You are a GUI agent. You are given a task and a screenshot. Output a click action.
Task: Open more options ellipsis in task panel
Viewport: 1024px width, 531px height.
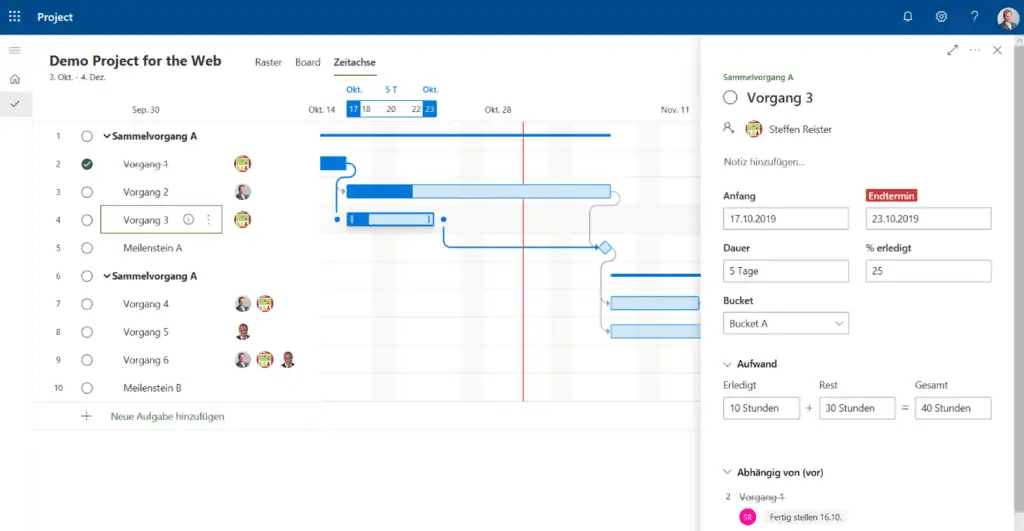(975, 50)
